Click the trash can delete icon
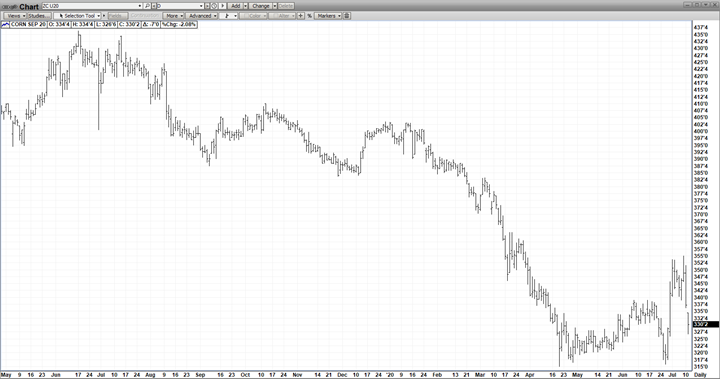 coord(347,16)
